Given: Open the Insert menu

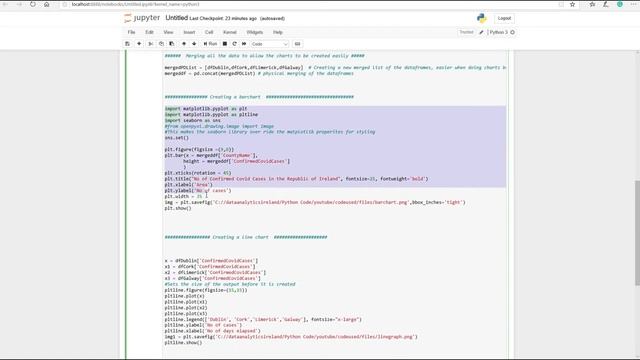Looking at the screenshot, I should click(189, 32).
